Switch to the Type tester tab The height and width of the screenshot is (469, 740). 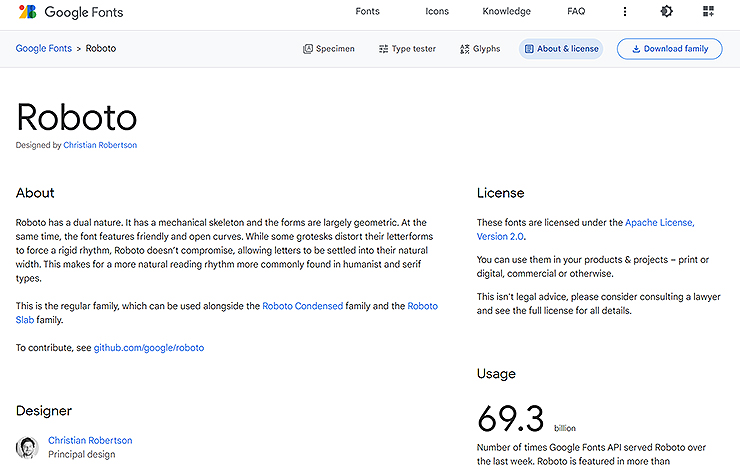(407, 49)
